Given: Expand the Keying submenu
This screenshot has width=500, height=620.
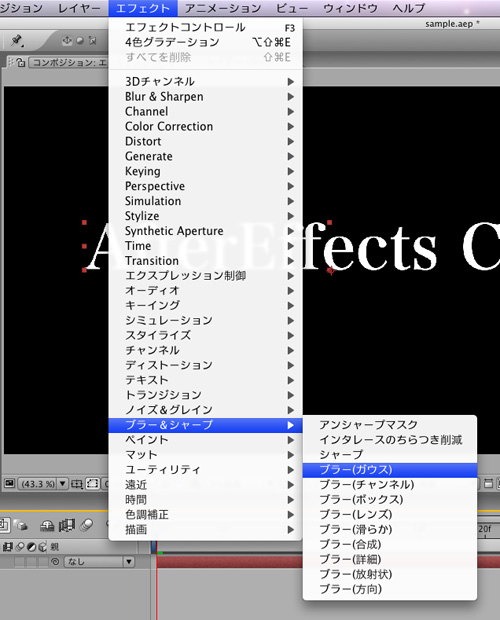Looking at the screenshot, I should (x=206, y=171).
